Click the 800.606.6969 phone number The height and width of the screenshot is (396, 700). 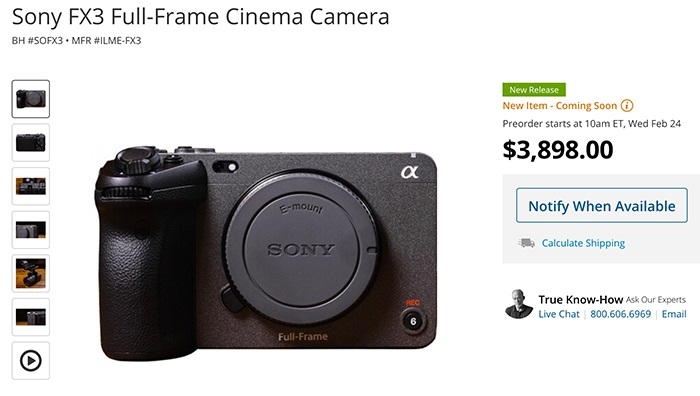click(621, 314)
